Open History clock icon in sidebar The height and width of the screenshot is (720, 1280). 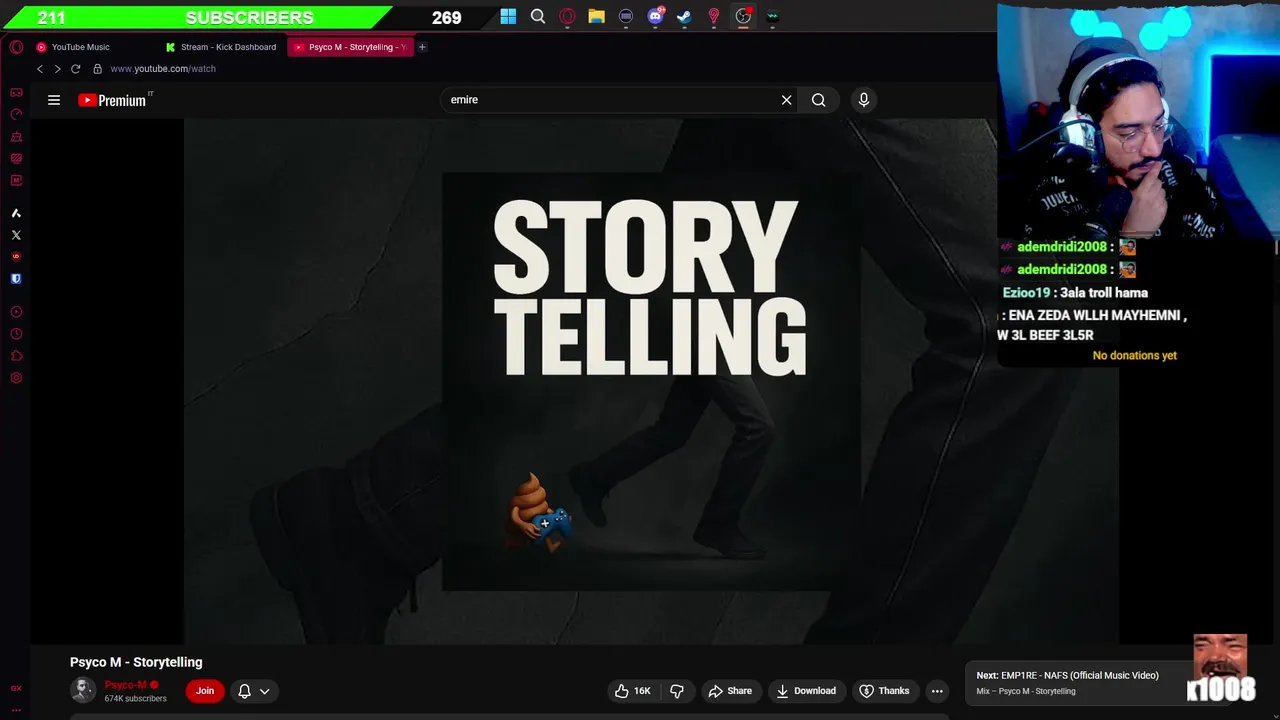pyautogui.click(x=16, y=334)
